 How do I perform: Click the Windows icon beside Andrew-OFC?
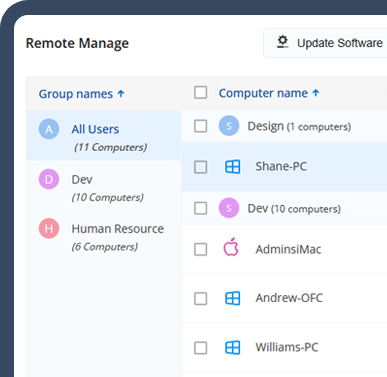click(232, 298)
